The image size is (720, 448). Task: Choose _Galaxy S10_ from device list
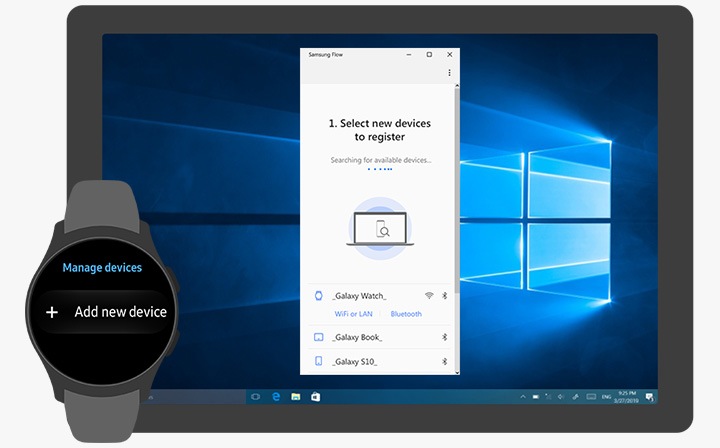click(355, 361)
